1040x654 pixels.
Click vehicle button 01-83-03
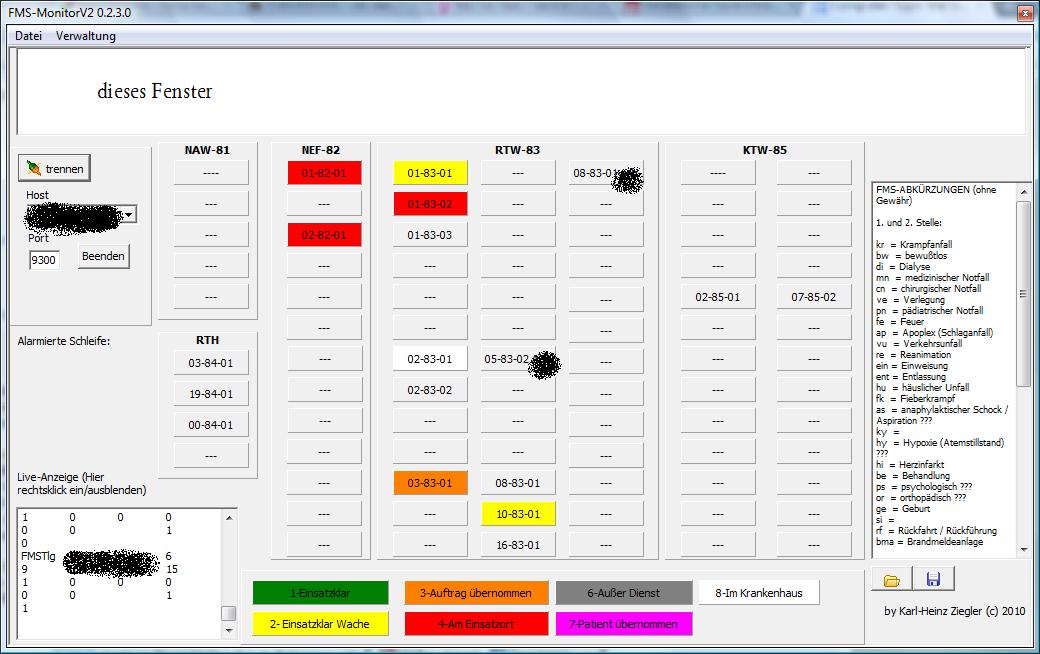tap(430, 235)
